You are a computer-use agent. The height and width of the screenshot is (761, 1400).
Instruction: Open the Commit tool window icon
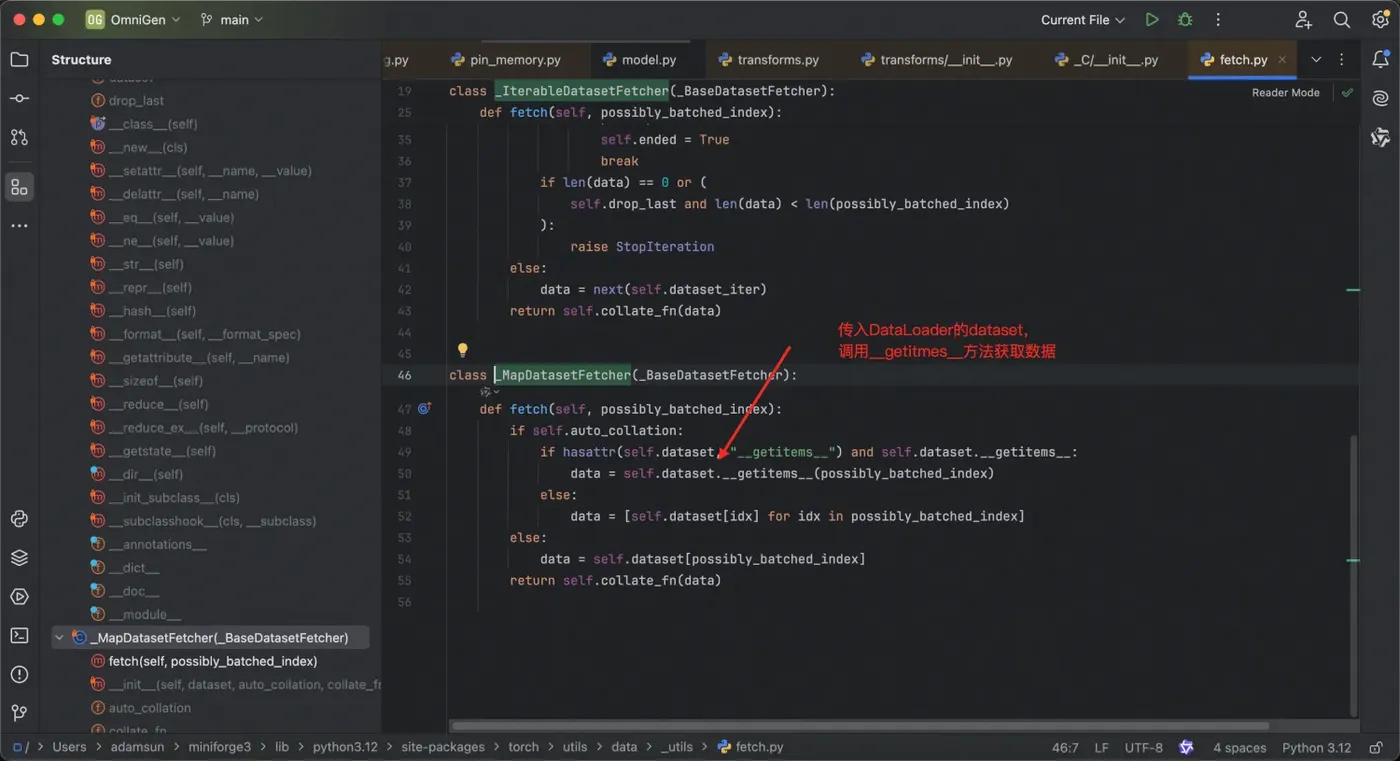tap(19, 99)
